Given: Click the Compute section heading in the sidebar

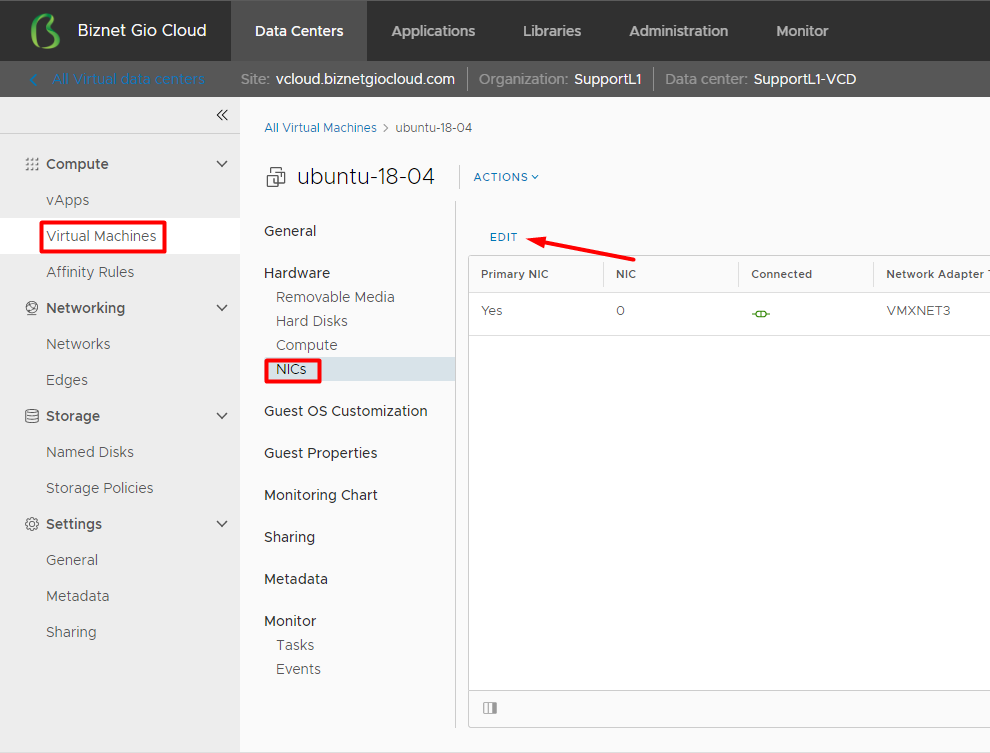Looking at the screenshot, I should tap(77, 164).
